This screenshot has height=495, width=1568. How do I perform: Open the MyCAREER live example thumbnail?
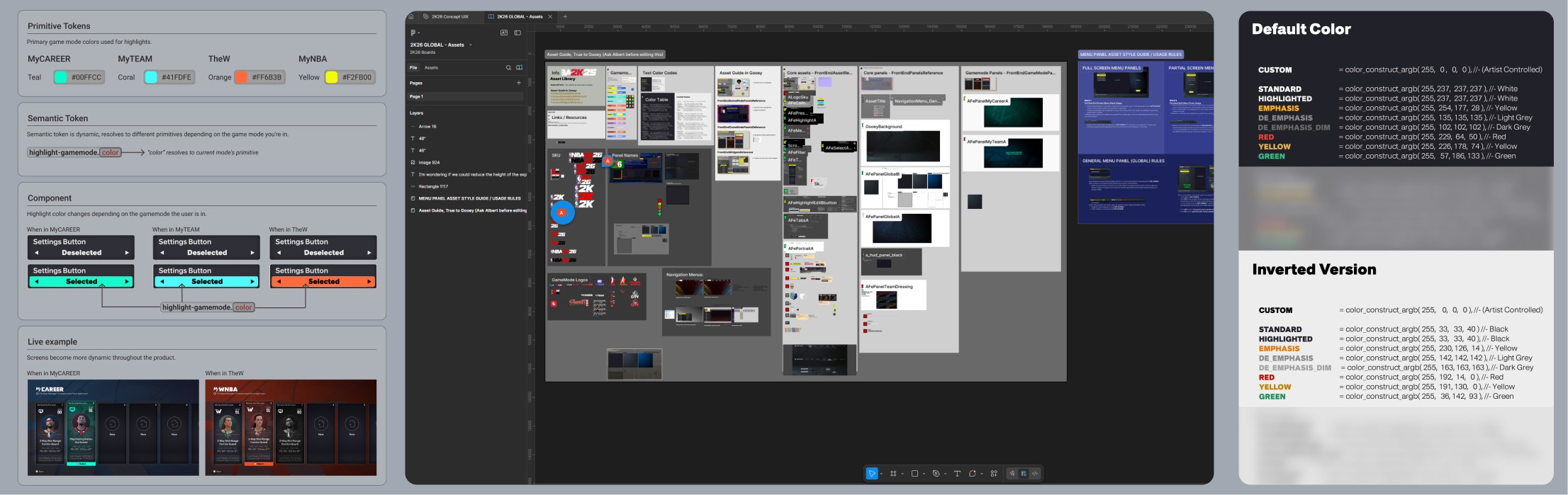click(113, 428)
